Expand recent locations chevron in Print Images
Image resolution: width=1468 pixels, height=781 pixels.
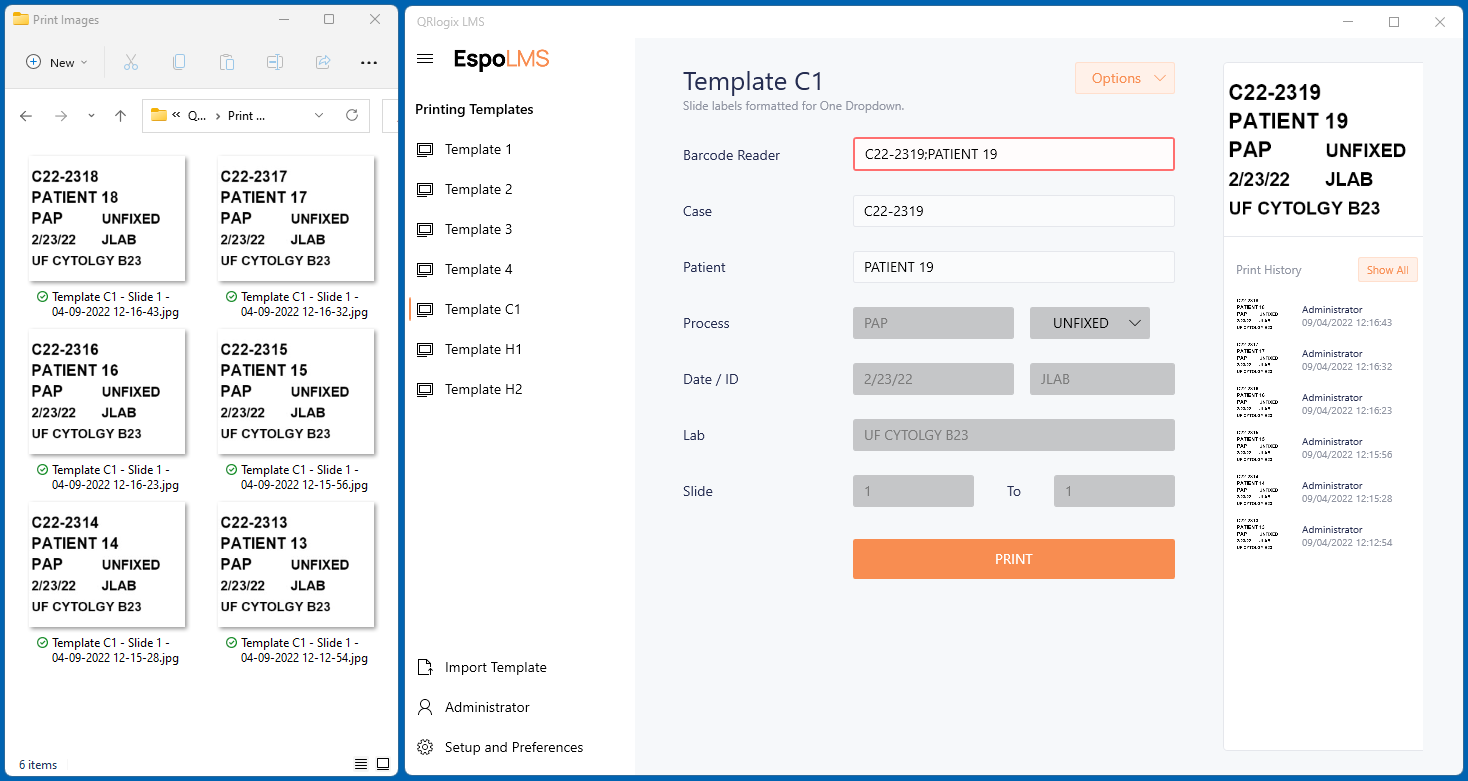coord(91,116)
